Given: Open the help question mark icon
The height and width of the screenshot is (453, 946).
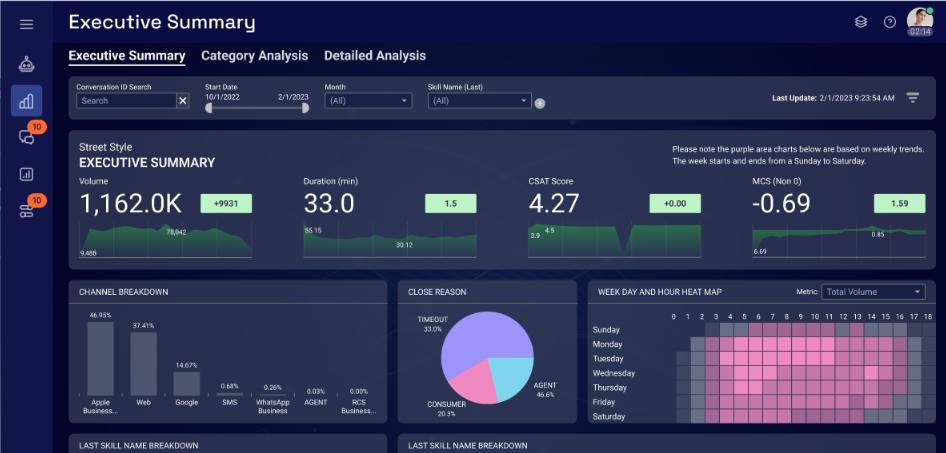Looking at the screenshot, I should (x=889, y=22).
